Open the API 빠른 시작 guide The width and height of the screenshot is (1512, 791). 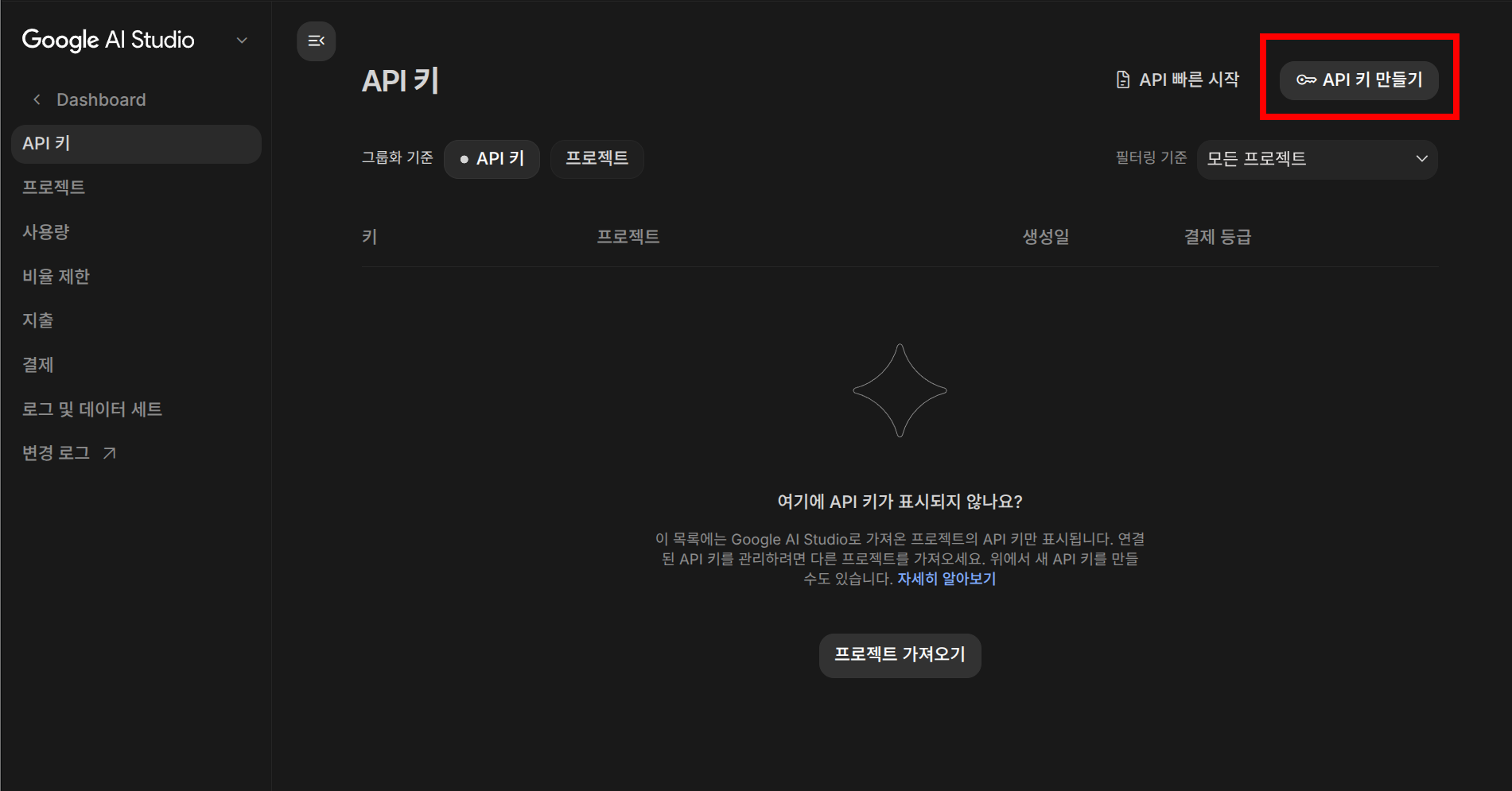(x=1178, y=79)
